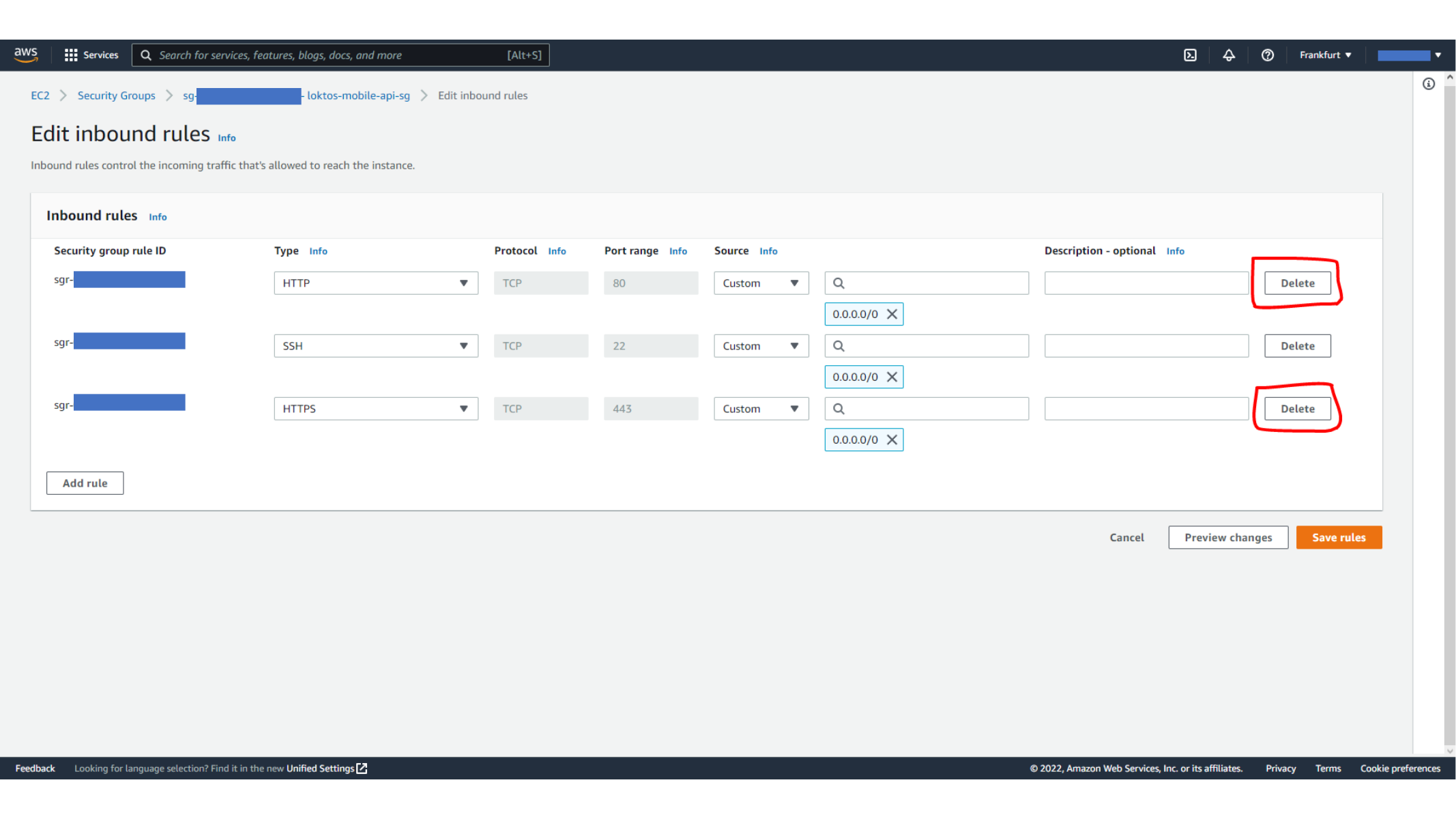Screen dimensions: 1456x819
Task: Open the Terms footer link
Action: (x=1328, y=768)
